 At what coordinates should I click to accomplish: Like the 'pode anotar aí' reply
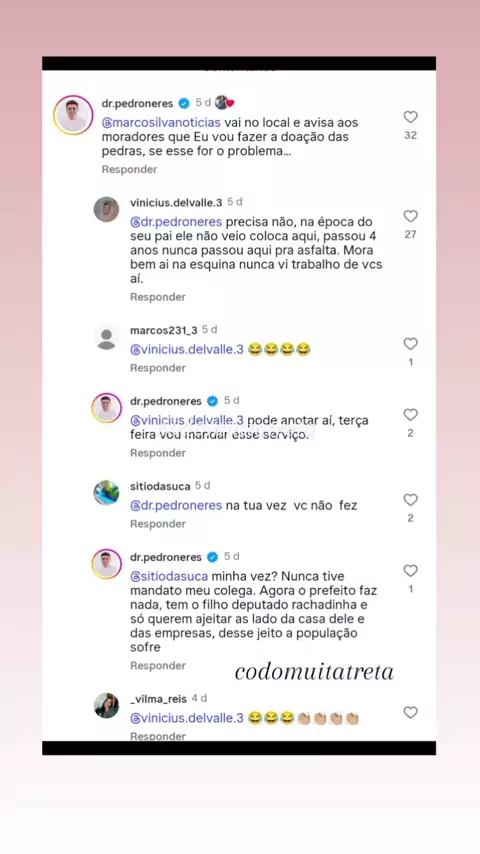(410, 414)
